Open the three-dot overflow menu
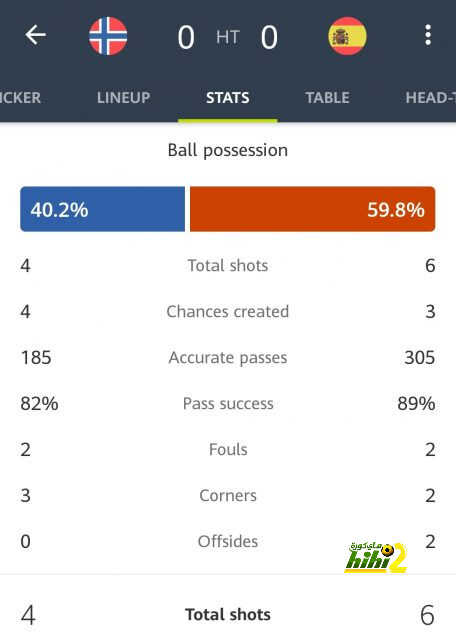The height and width of the screenshot is (640, 456). 428,35
